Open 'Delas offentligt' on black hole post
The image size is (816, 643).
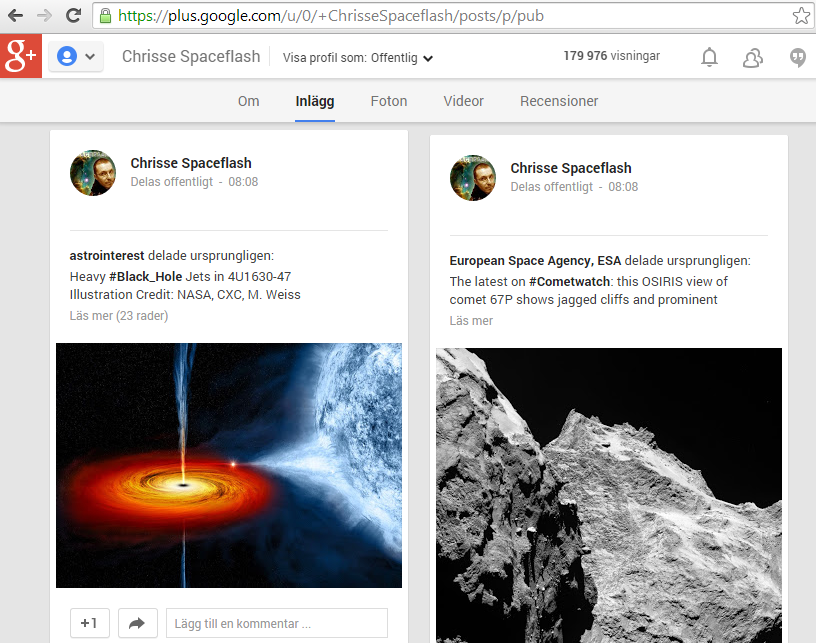[x=172, y=182]
